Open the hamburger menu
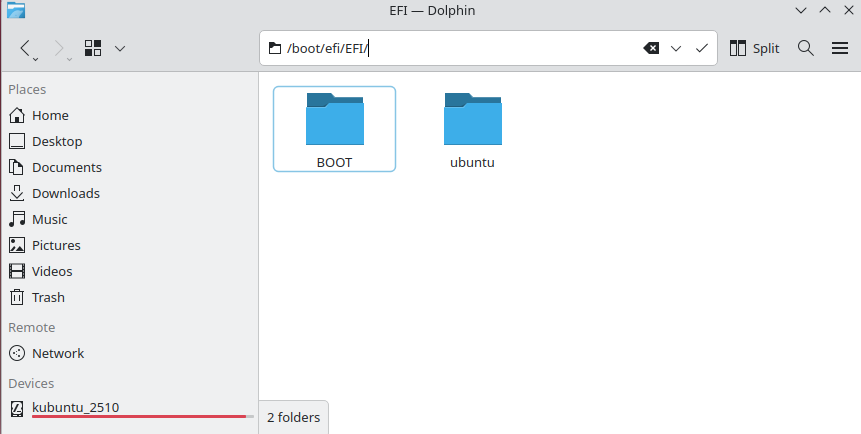 (x=840, y=48)
